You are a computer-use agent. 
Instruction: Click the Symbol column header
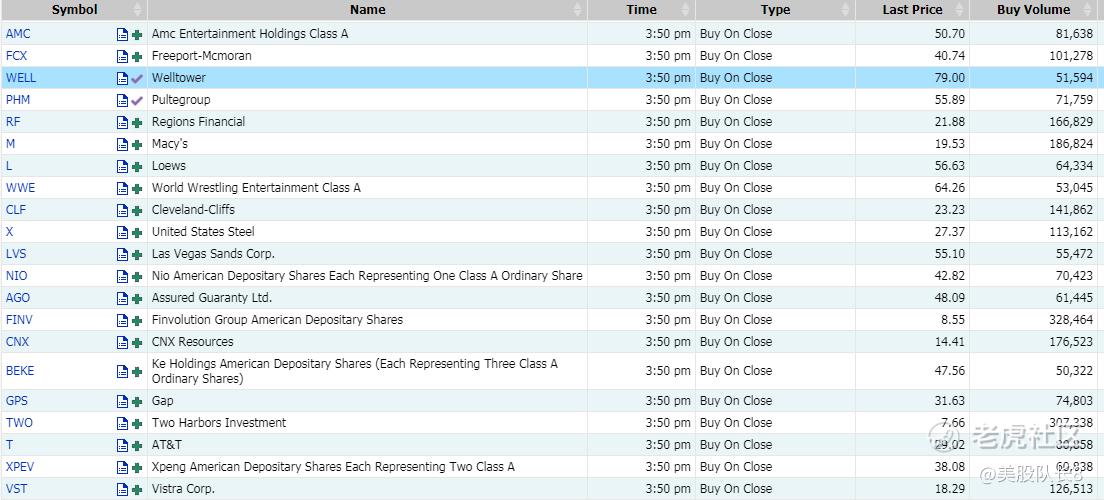(x=75, y=10)
